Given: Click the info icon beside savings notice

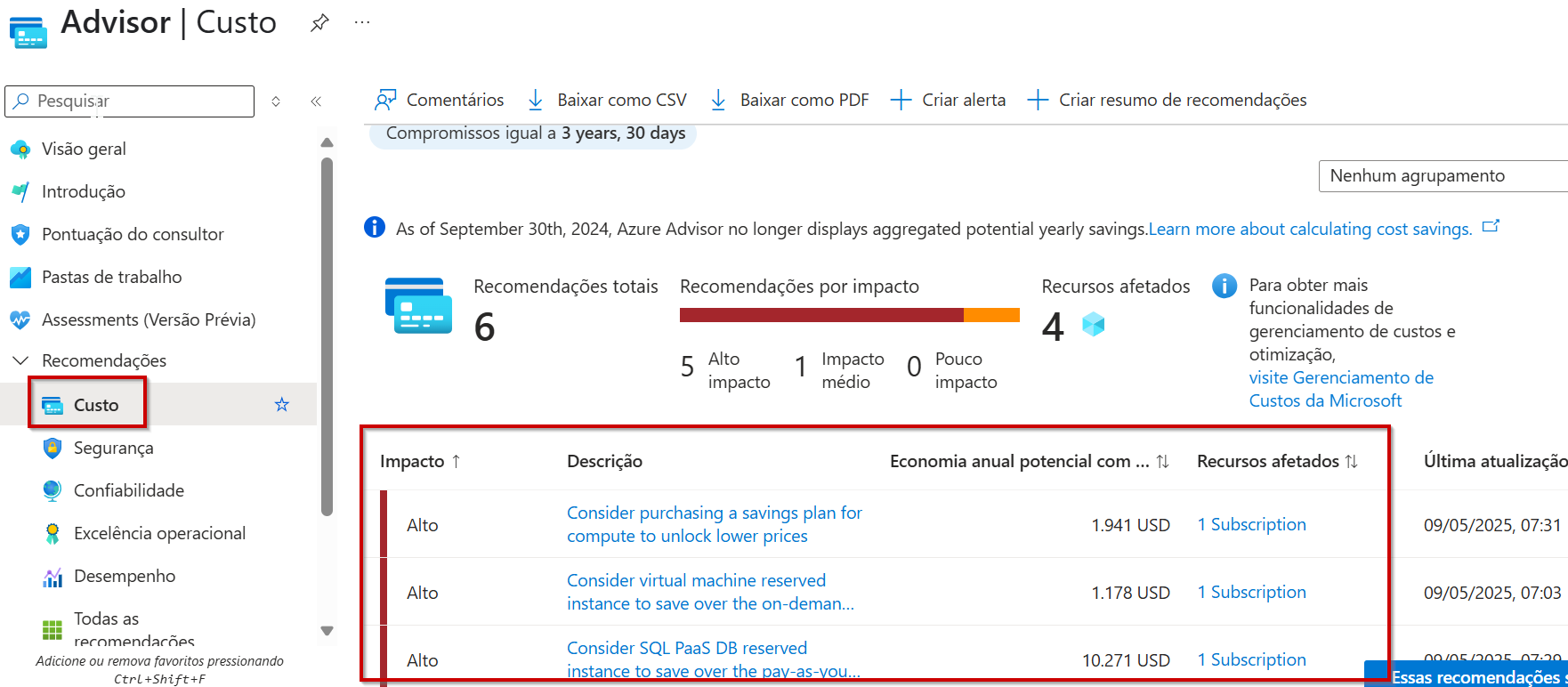Looking at the screenshot, I should click(375, 228).
